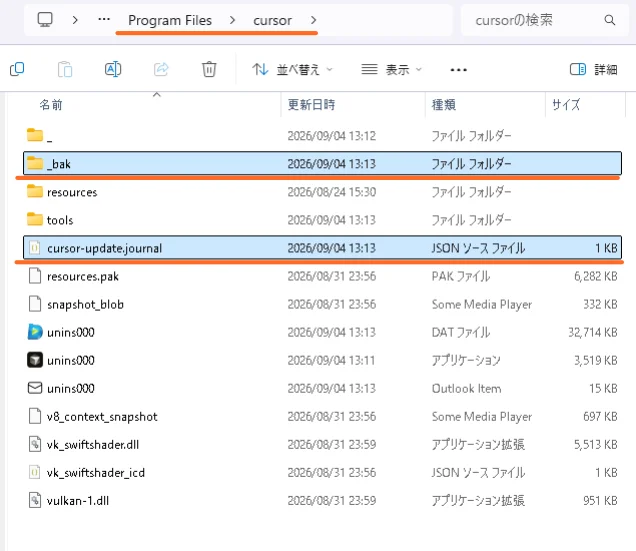Select the cursor breadcrumb segment
The height and width of the screenshot is (551, 636).
coord(272,20)
